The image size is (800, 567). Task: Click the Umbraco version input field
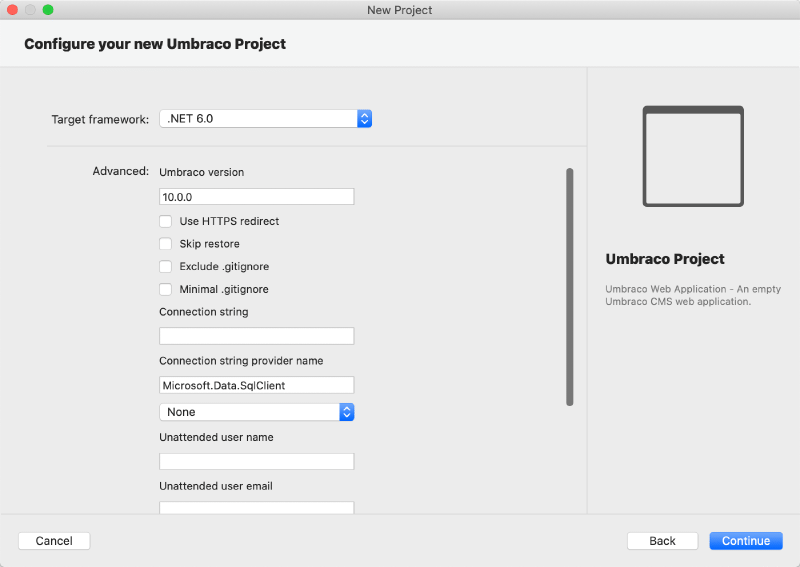click(257, 197)
